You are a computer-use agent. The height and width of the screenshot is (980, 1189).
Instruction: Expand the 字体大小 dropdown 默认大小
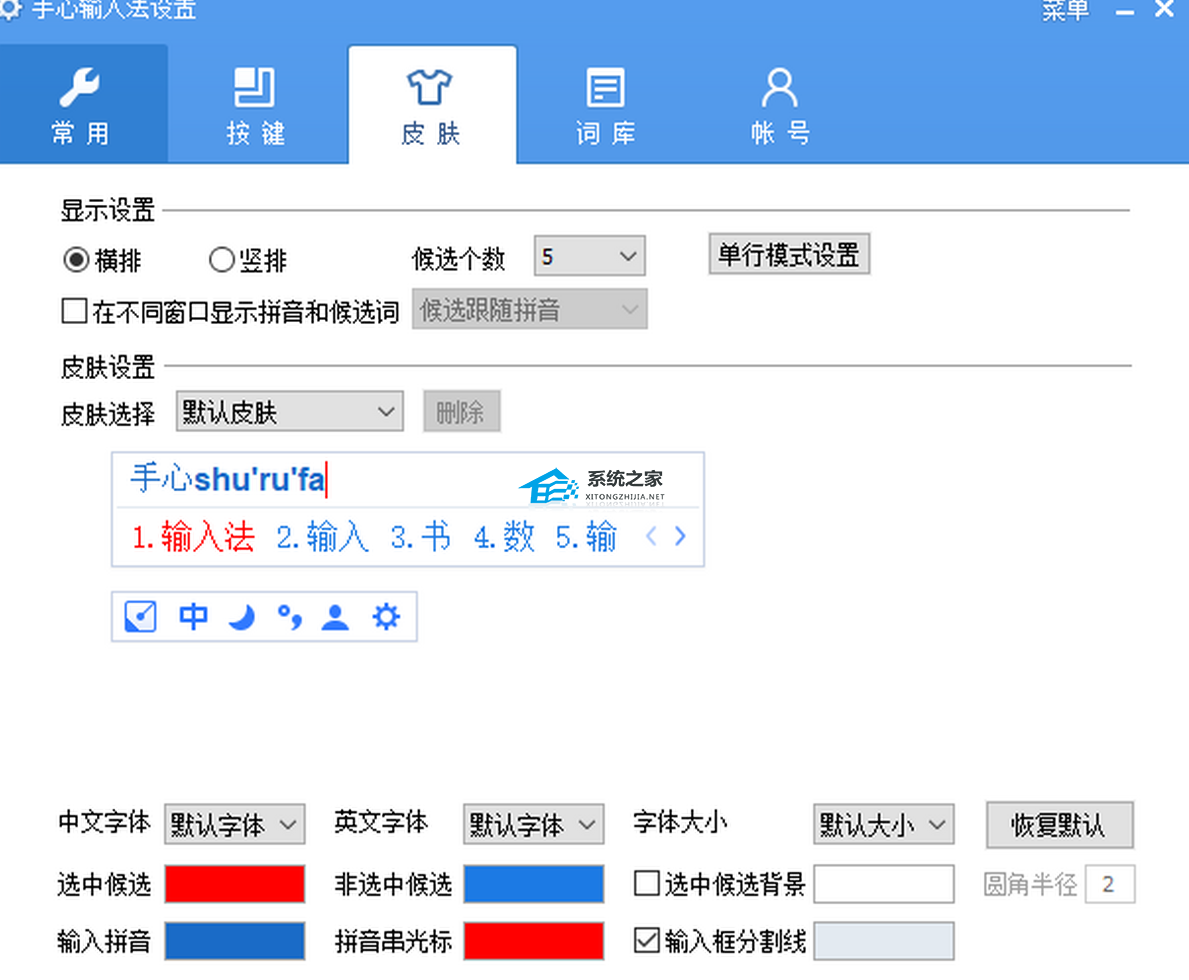click(x=883, y=824)
